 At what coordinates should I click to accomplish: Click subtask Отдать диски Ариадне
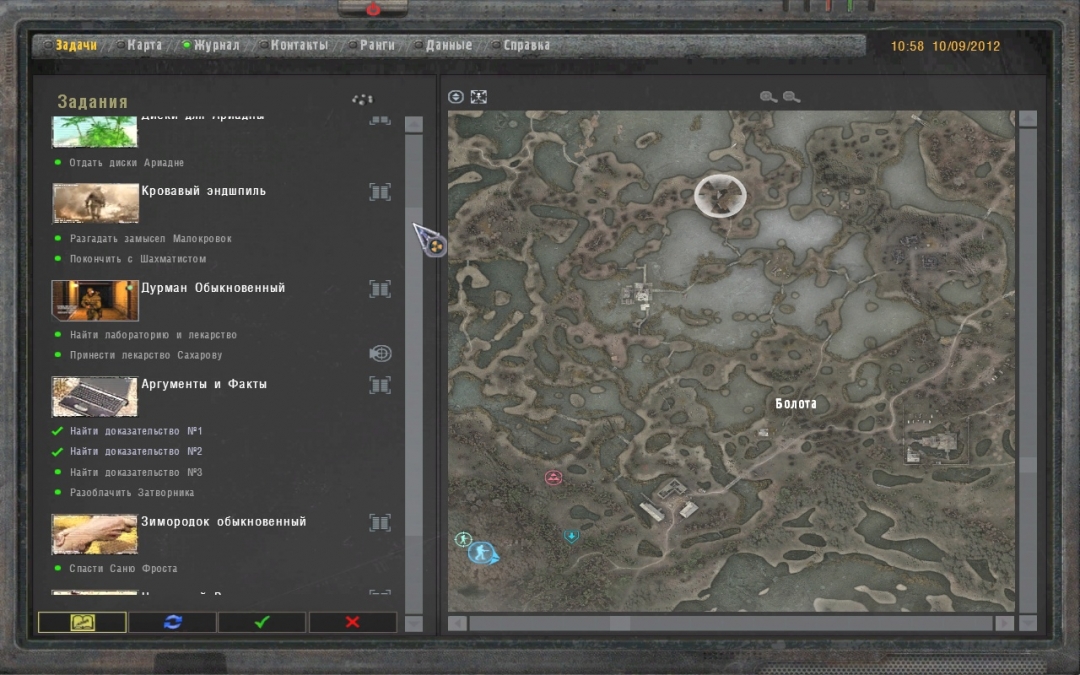[x=127, y=163]
